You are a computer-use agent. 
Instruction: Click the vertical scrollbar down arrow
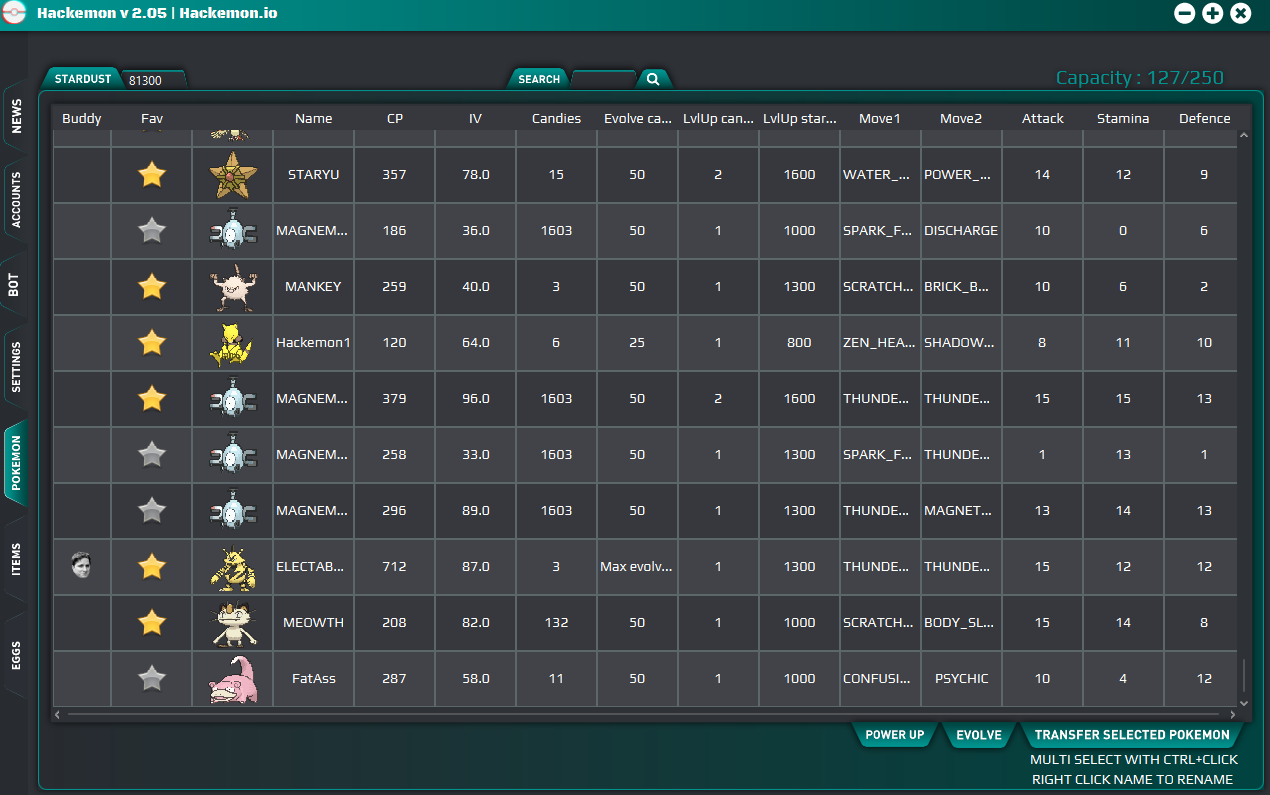coord(1244,703)
